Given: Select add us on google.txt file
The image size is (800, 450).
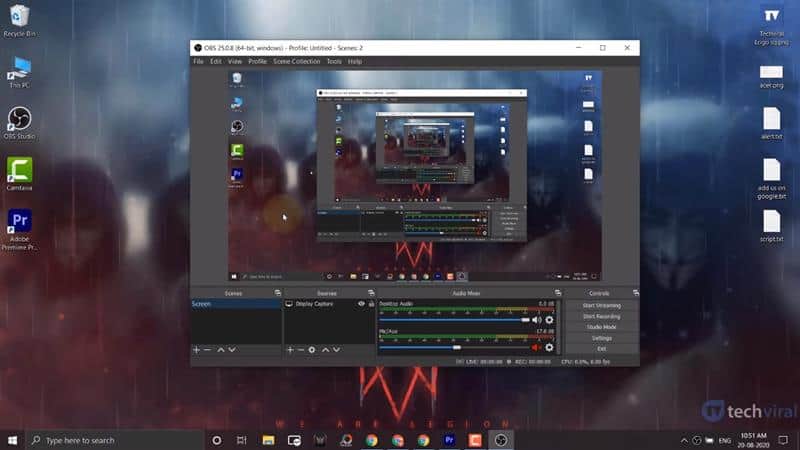Looking at the screenshot, I should (771, 179).
